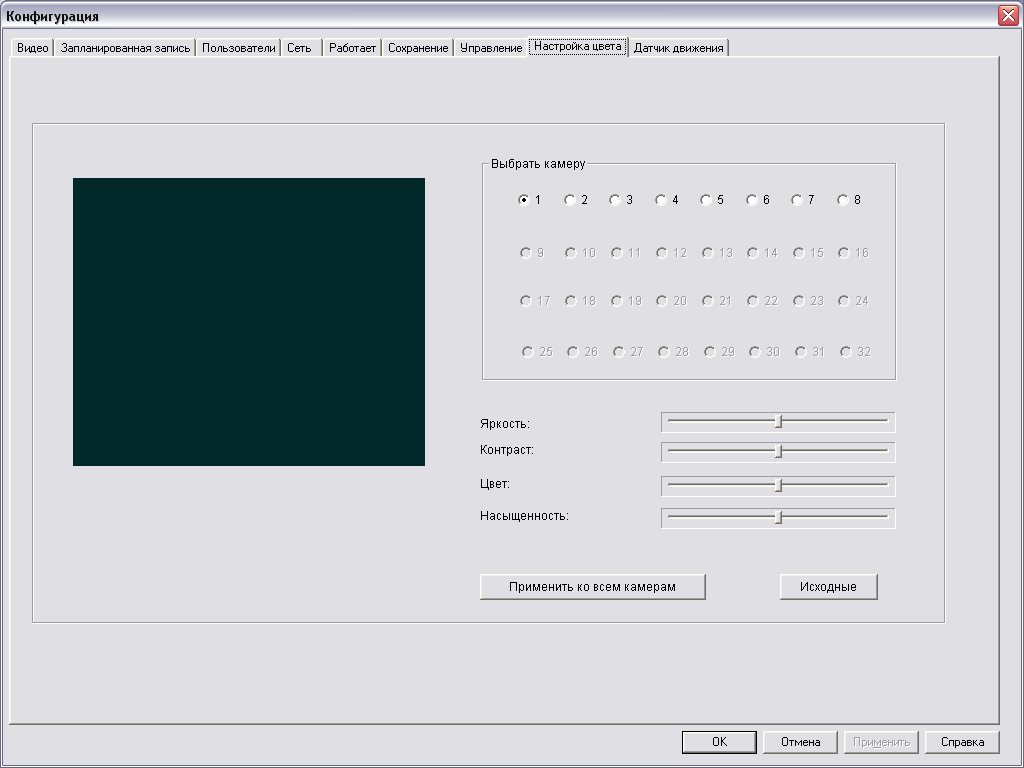
Task: Click the Контраст slider handle
Action: click(x=779, y=452)
